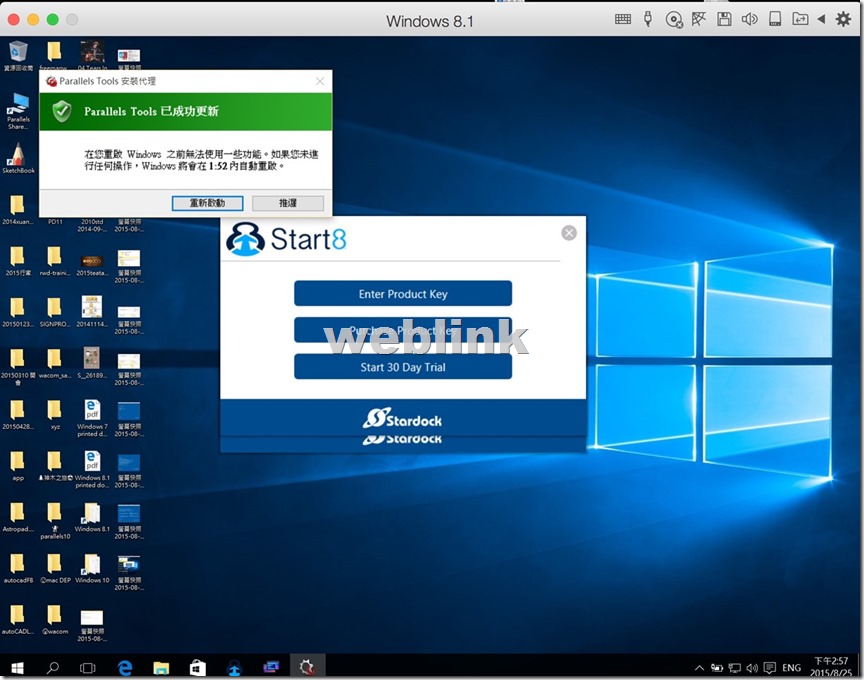Screen dimensions: 864x680
Task: Open the Action Center notification icon
Action: [770, 668]
